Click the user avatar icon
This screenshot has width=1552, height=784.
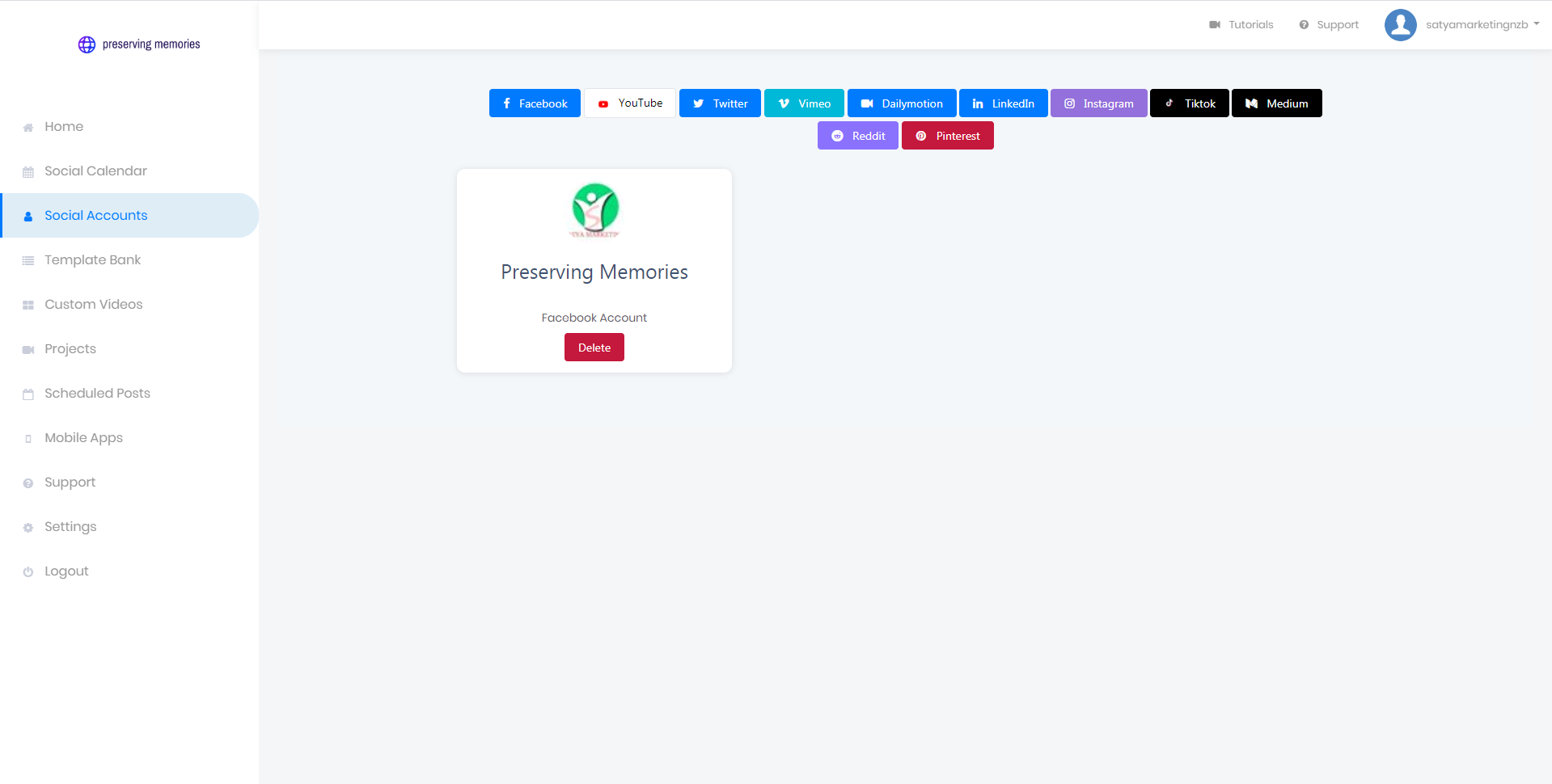(1401, 25)
